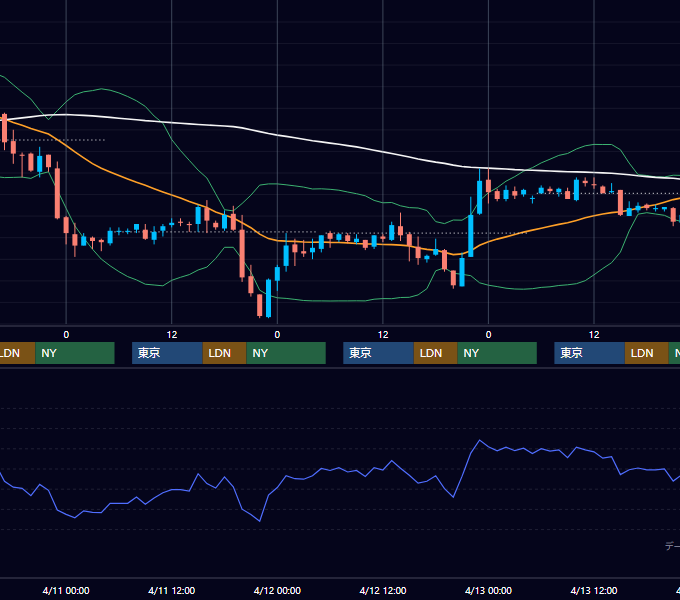Viewport: 680px width, 600px height.
Task: Select the NY session block crossing 4/13 00:00
Action: tap(497, 353)
